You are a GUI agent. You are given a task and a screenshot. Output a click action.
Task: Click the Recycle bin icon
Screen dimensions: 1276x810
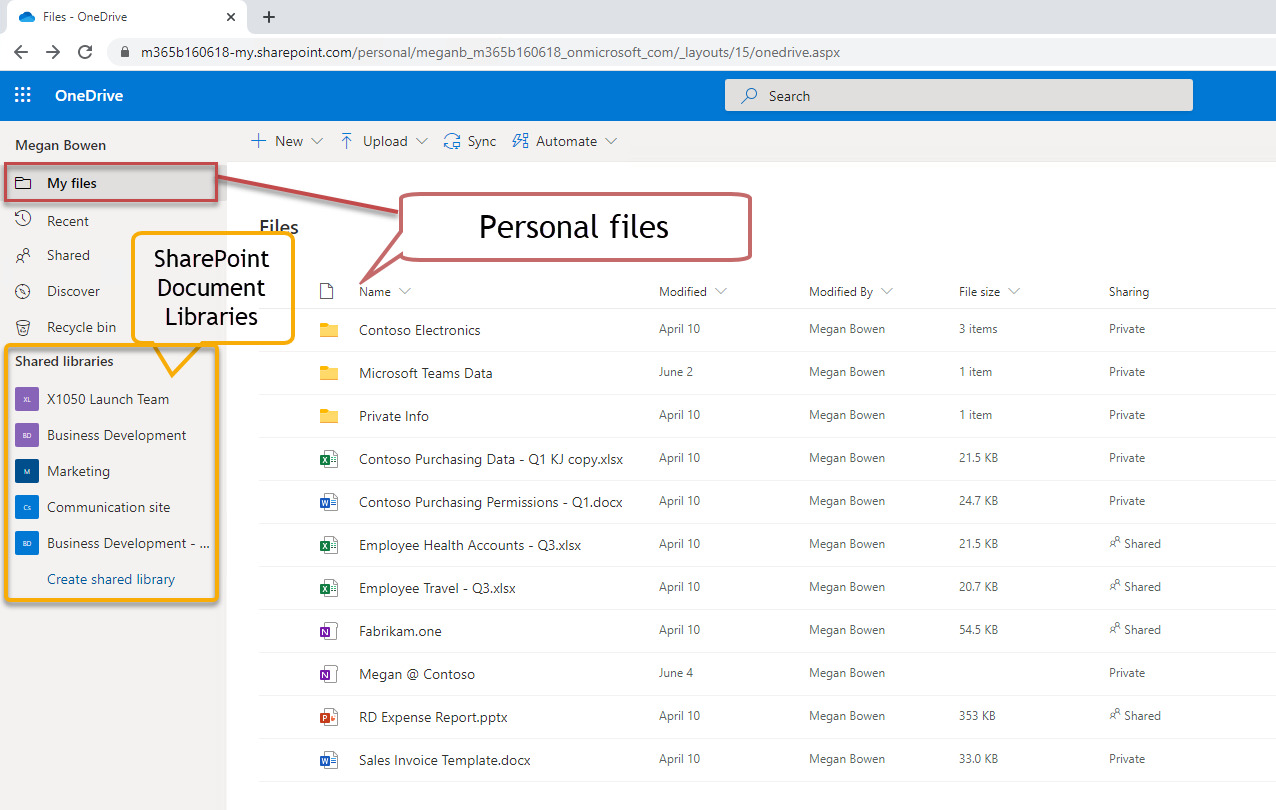click(x=23, y=327)
